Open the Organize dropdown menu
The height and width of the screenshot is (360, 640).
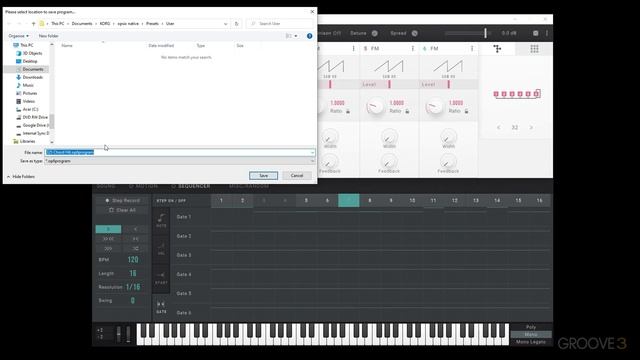tap(19, 36)
